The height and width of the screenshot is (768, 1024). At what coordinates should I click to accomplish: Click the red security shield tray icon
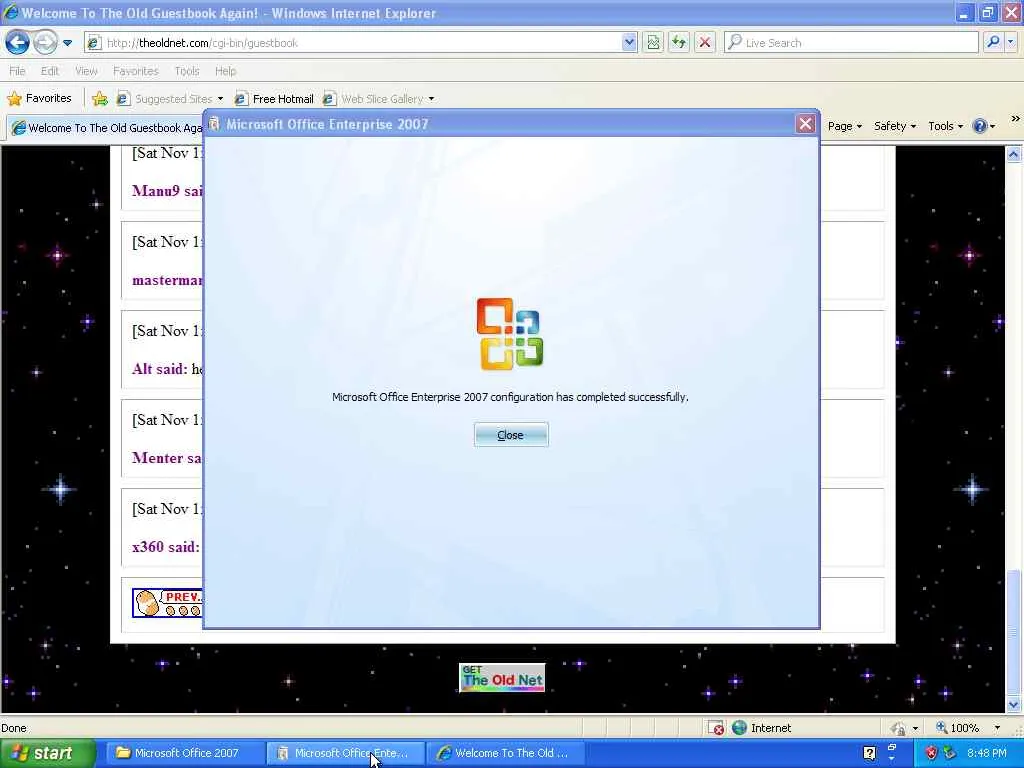[x=931, y=753]
